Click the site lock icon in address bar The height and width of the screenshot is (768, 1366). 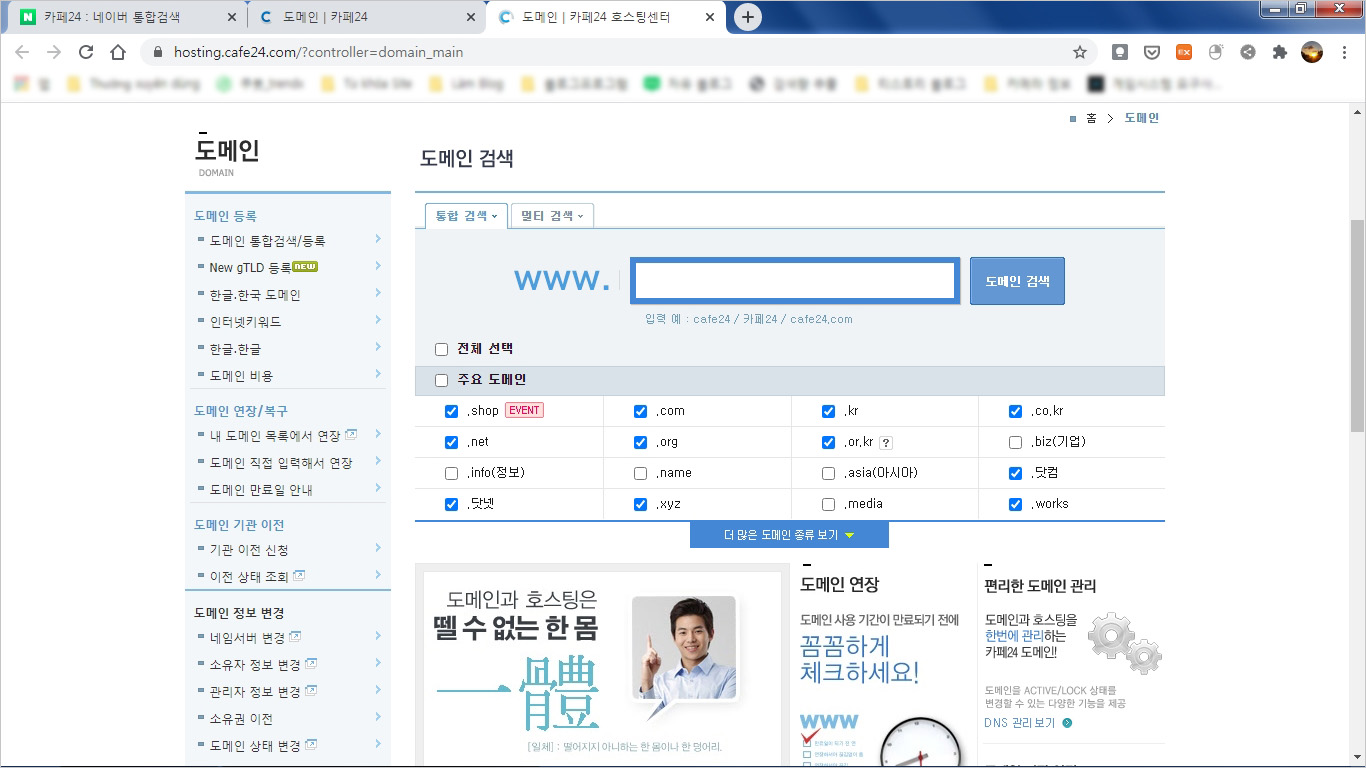pyautogui.click(x=158, y=52)
